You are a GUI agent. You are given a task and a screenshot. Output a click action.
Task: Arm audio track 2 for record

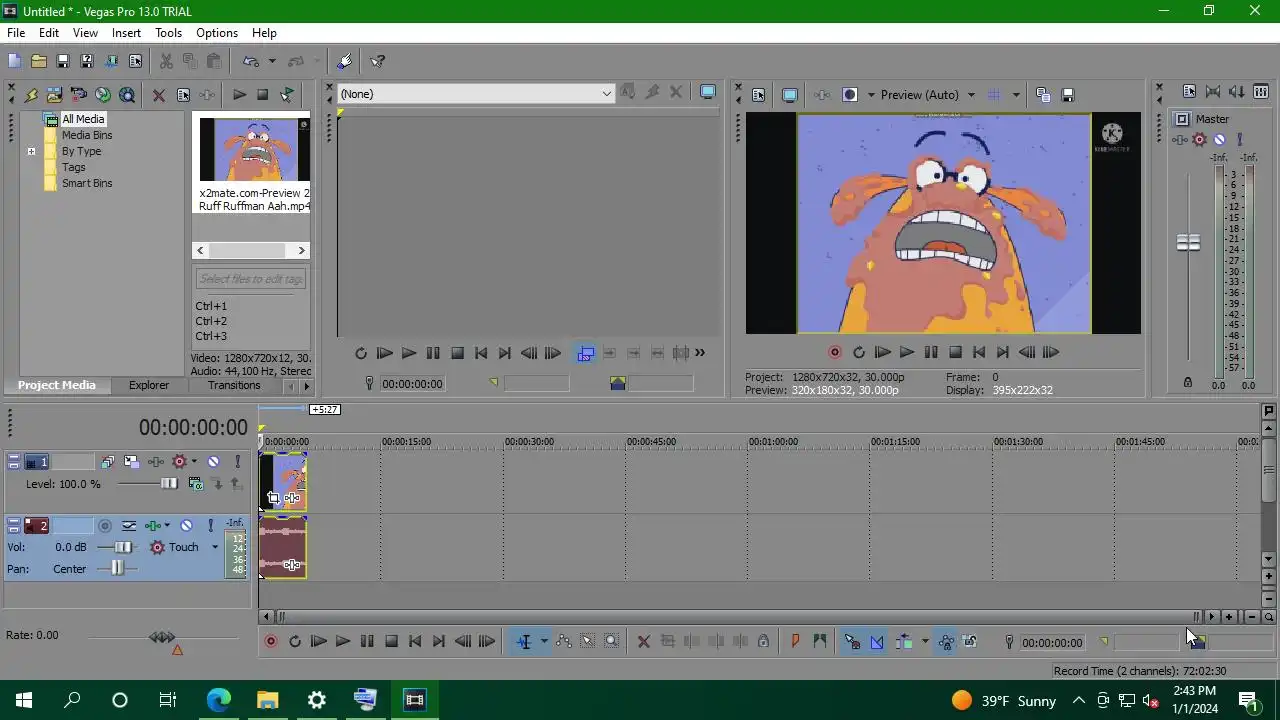pos(105,525)
